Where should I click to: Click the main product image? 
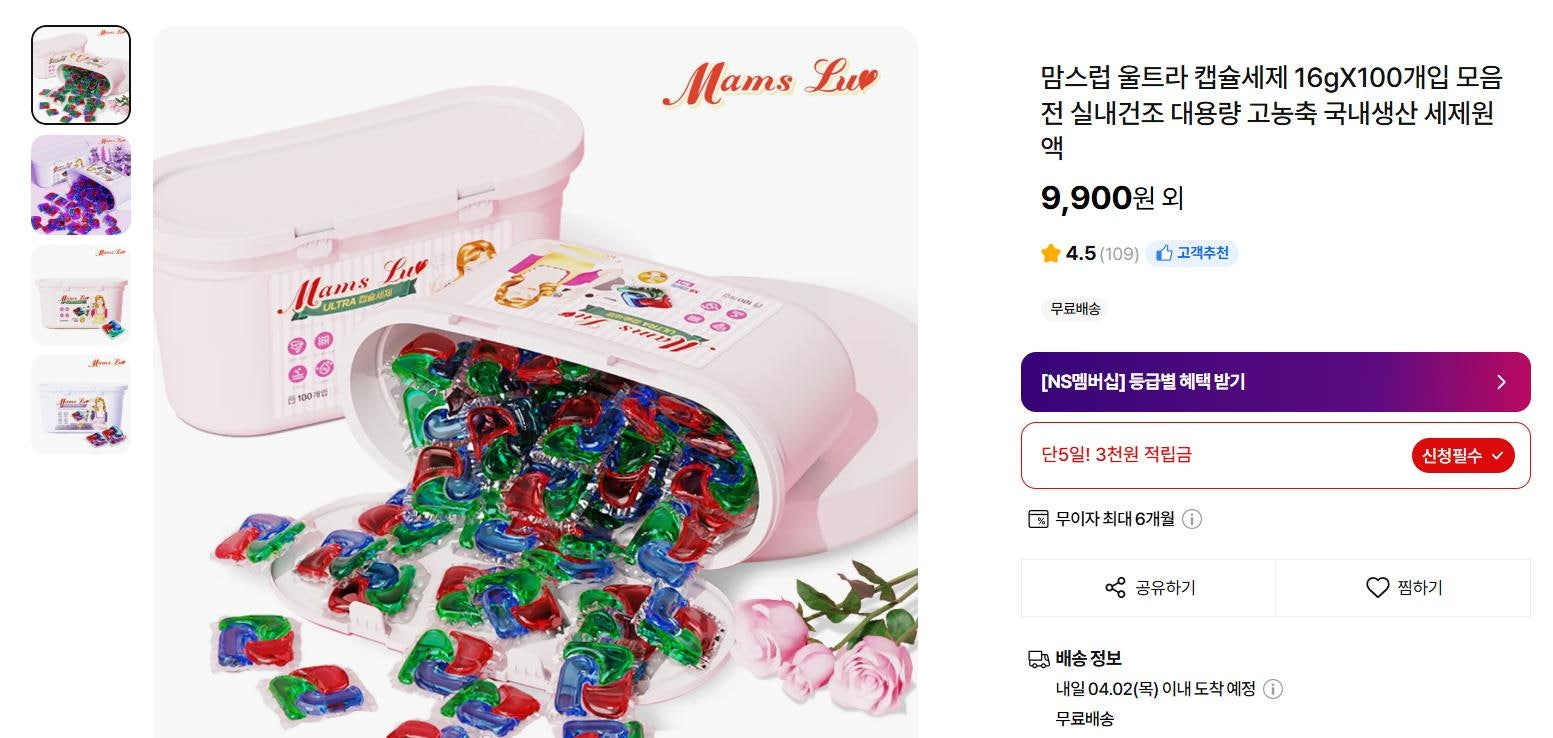tap(535, 400)
